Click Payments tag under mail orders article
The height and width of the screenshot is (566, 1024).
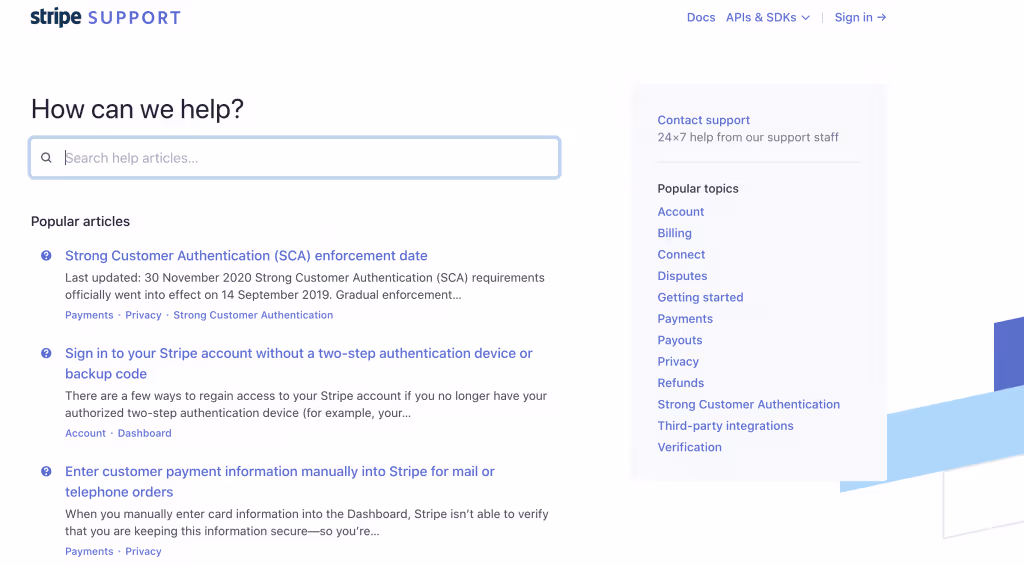pyautogui.click(x=89, y=551)
